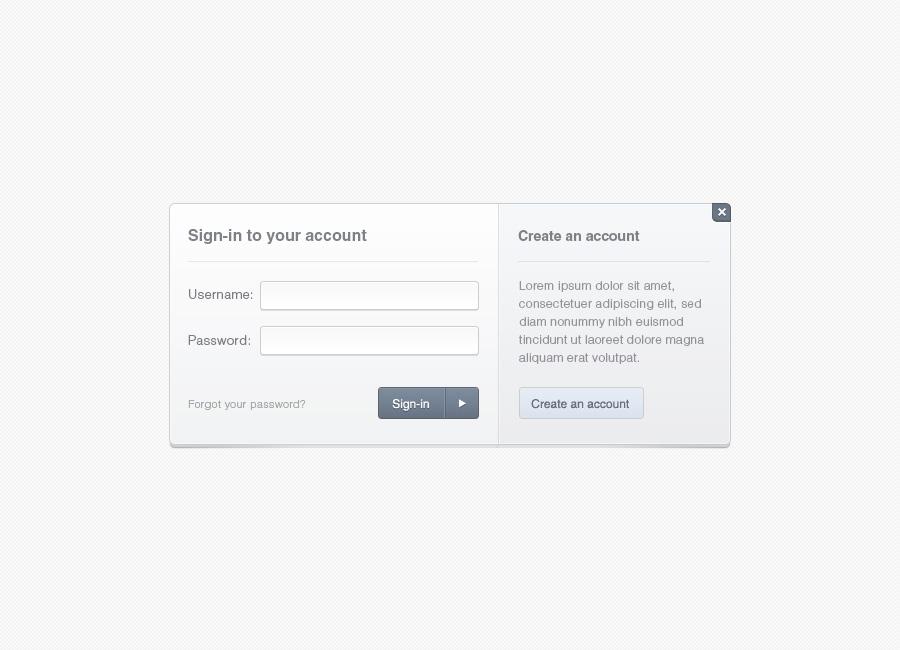Click the divider under the 'Create an account' heading

click(613, 262)
